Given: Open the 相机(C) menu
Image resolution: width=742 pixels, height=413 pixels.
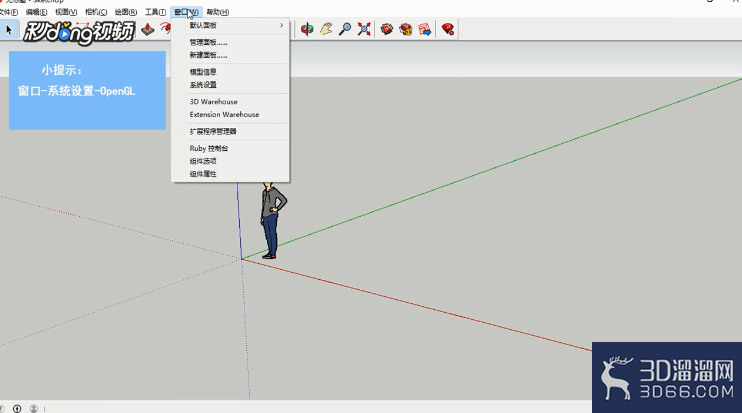Looking at the screenshot, I should pyautogui.click(x=96, y=12).
